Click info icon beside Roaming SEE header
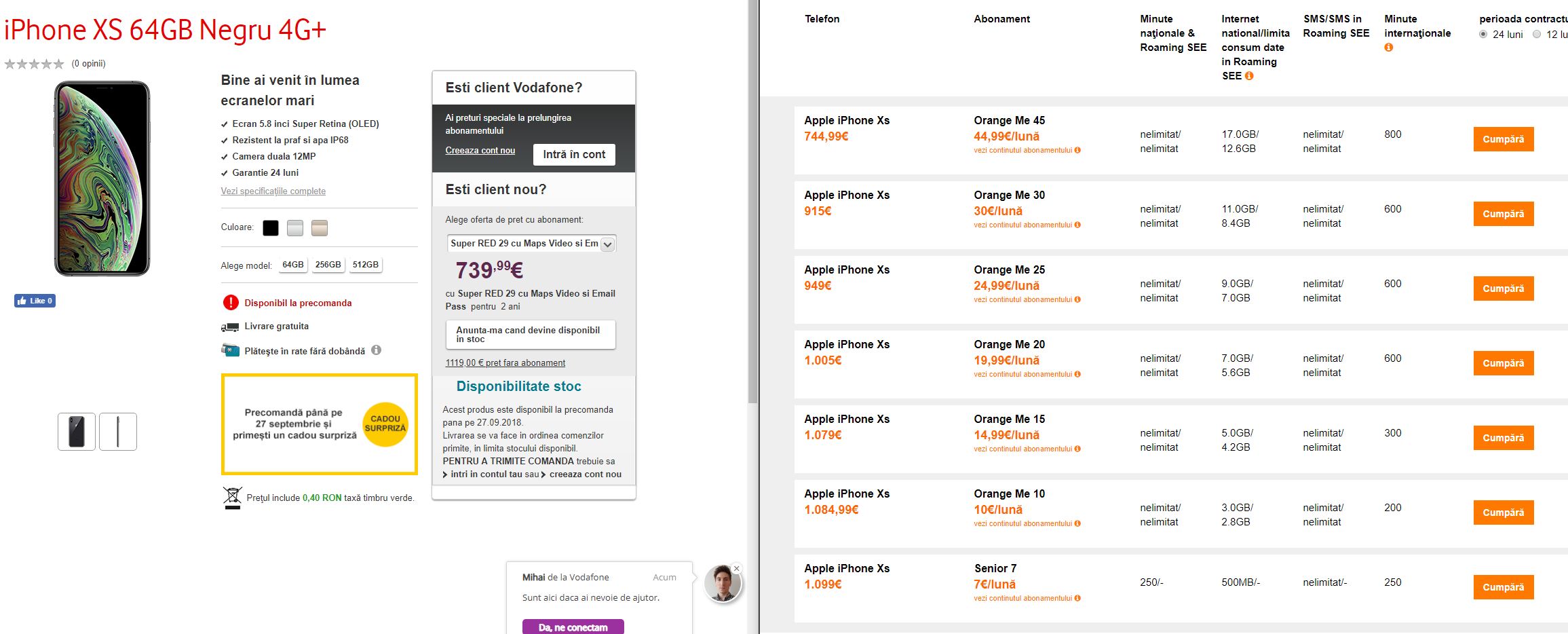Screen dimensions: 1568x634 tap(1249, 76)
